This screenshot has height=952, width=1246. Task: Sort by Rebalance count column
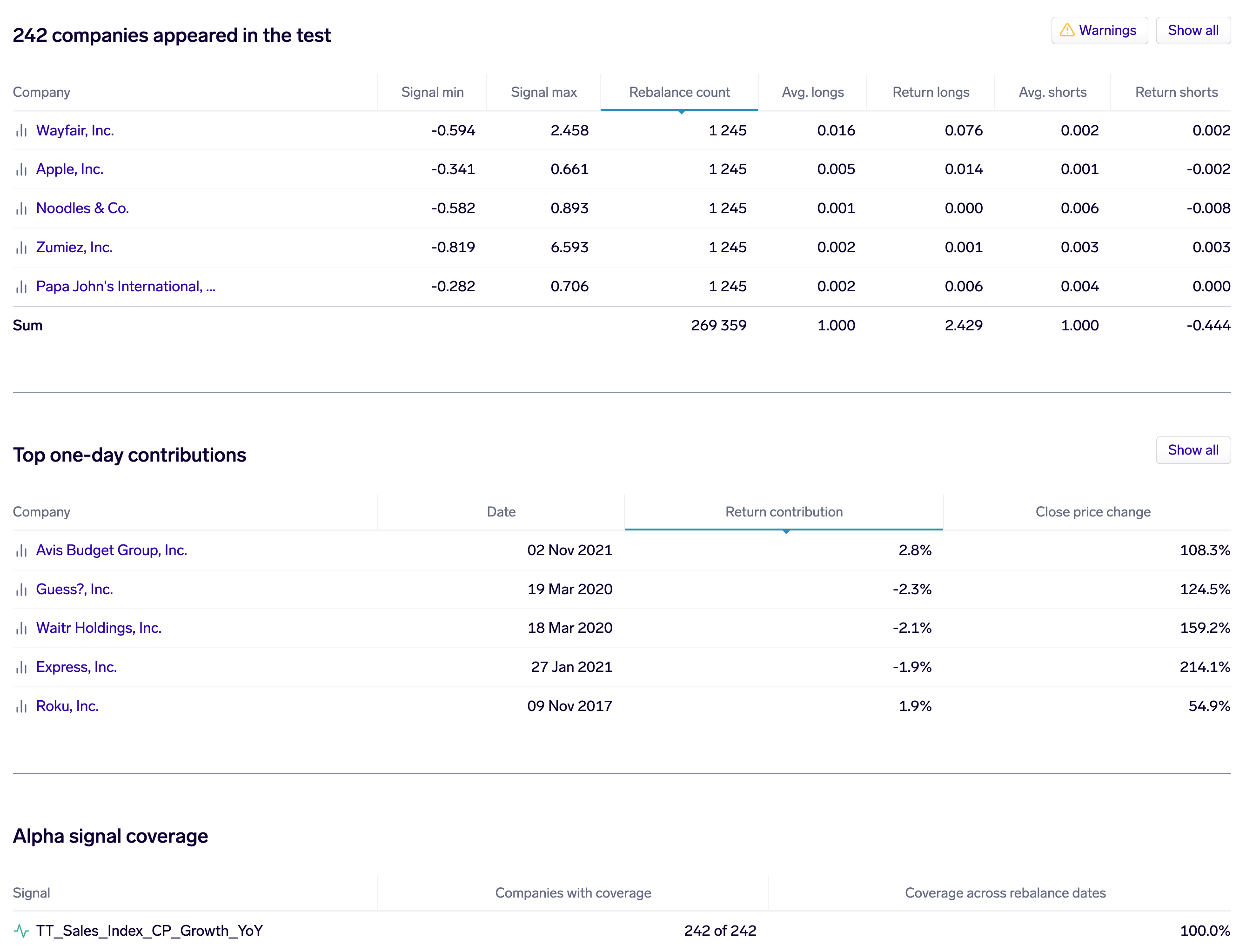pos(679,93)
